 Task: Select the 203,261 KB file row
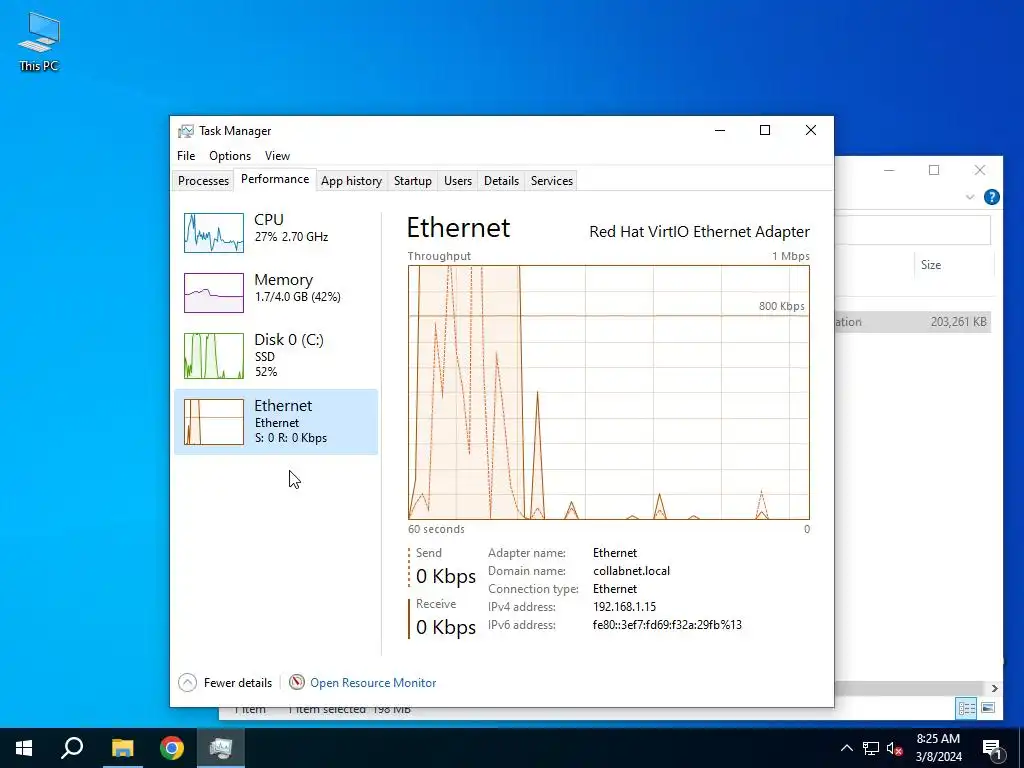(x=913, y=322)
